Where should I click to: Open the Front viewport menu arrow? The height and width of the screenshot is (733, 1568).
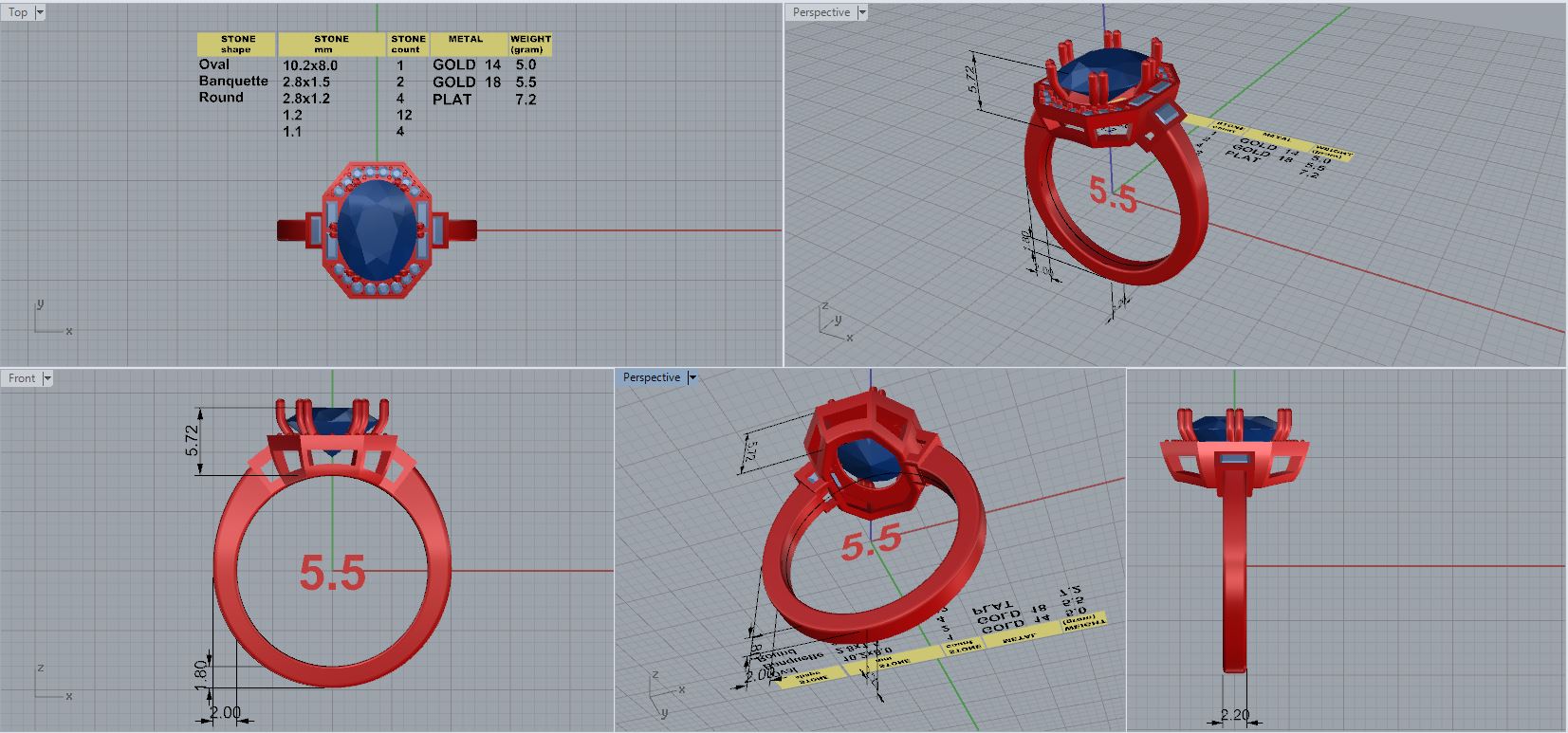click(47, 378)
